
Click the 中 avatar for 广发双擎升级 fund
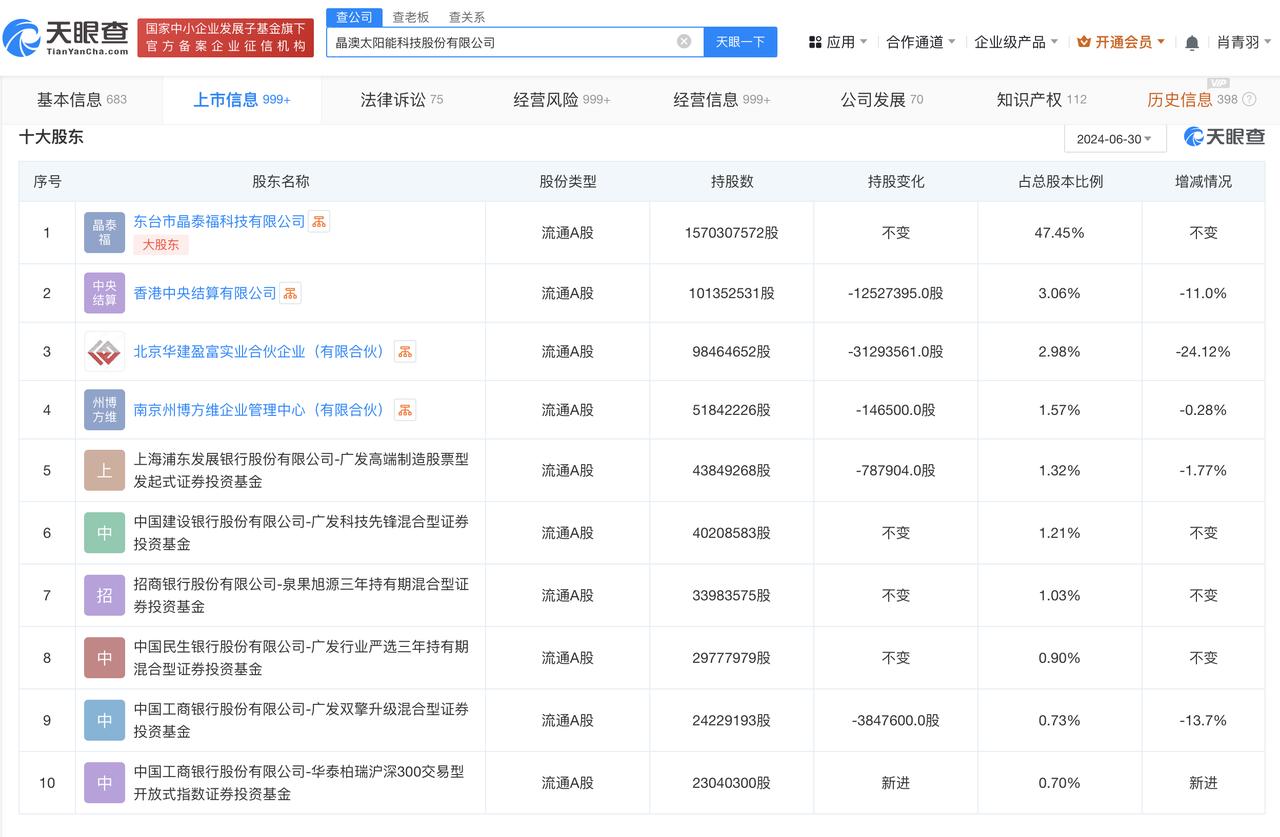pyautogui.click(x=105, y=720)
